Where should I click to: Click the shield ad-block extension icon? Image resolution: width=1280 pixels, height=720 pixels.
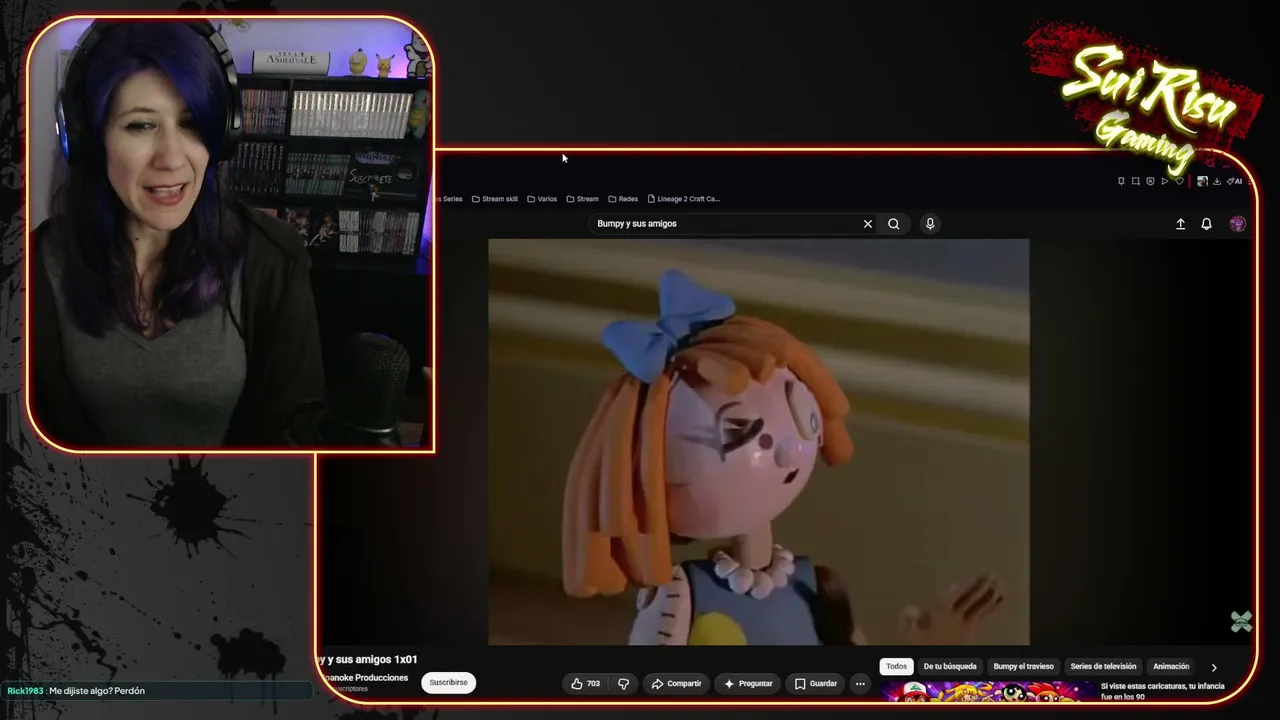[x=1150, y=181]
